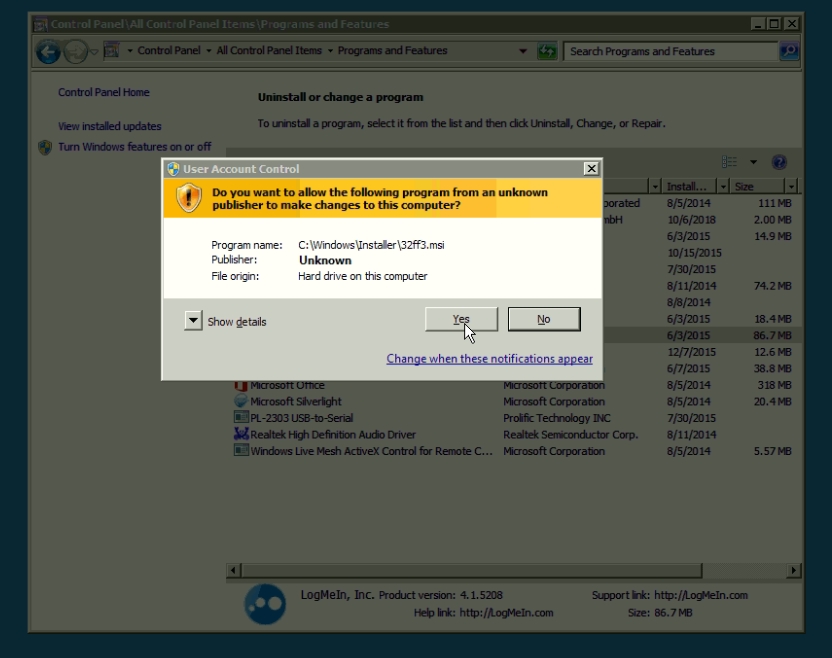832x658 pixels.
Task: Click the UAC title bar shield icon
Action: click(x=173, y=169)
